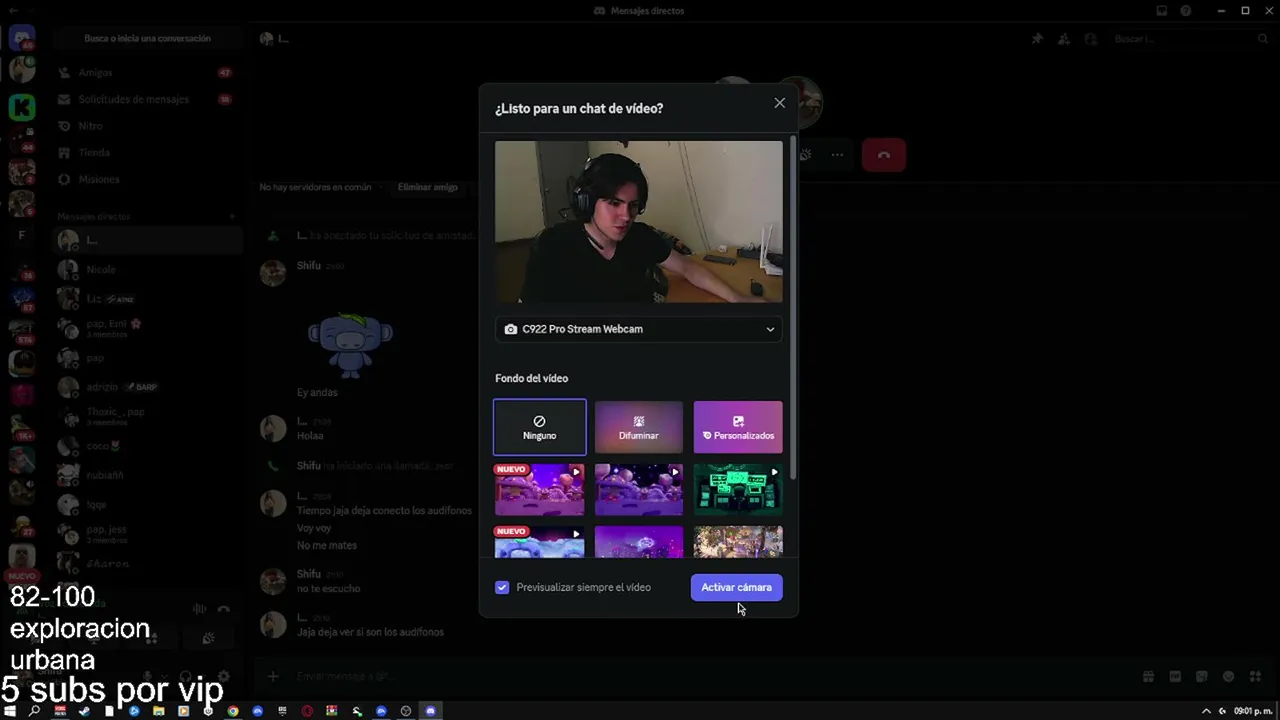Click Busca o inicia una conversación box

click(x=148, y=39)
